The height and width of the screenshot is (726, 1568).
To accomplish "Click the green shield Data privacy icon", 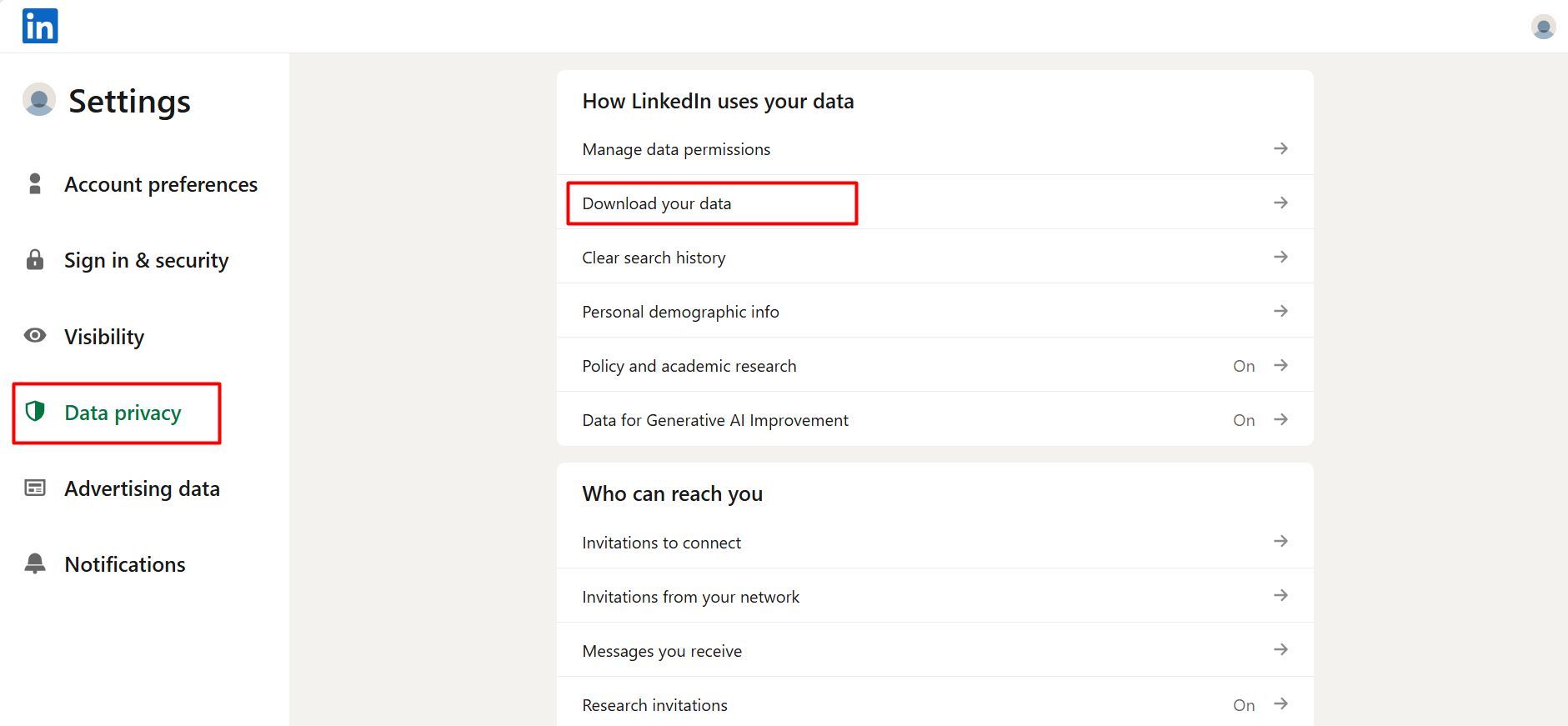I will click(35, 411).
